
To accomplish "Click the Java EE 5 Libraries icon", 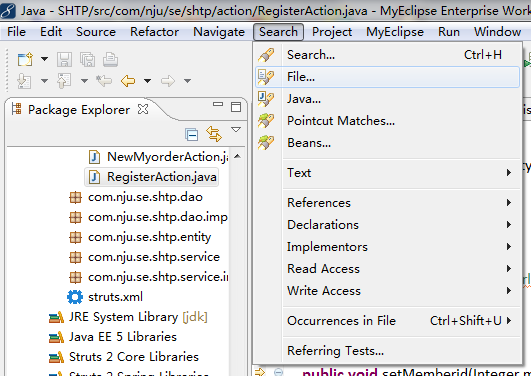I will (x=56, y=337).
